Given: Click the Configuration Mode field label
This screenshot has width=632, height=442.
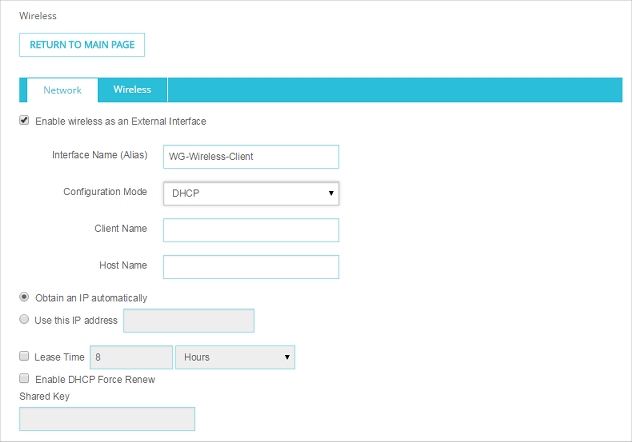Looking at the screenshot, I should coord(105,192).
